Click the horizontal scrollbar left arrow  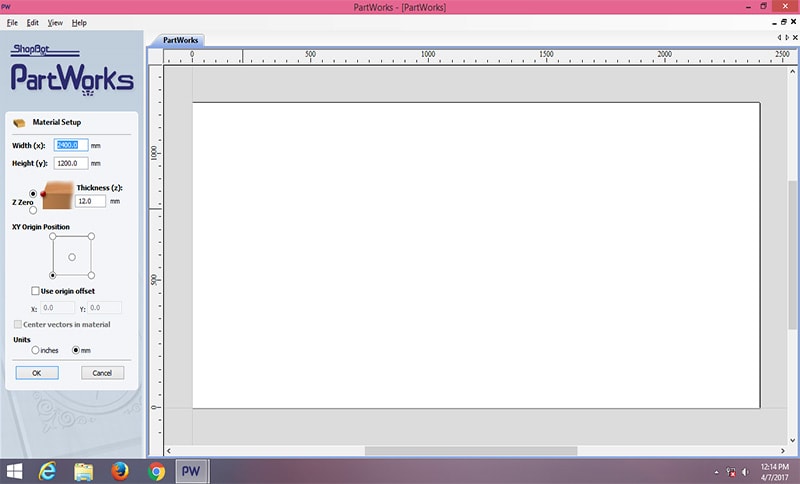tap(169, 451)
